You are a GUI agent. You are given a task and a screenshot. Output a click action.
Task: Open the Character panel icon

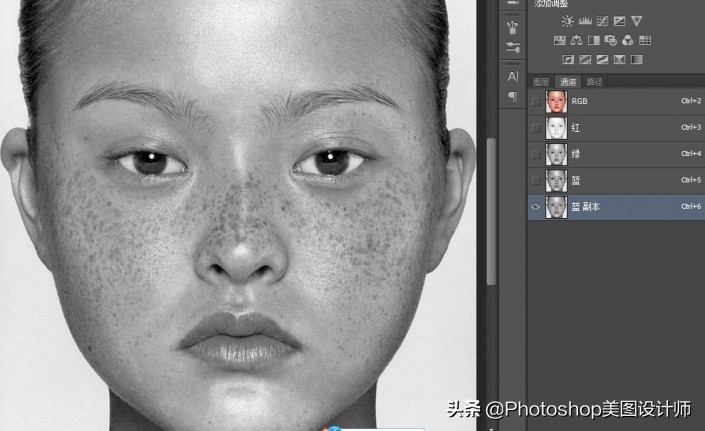point(513,76)
